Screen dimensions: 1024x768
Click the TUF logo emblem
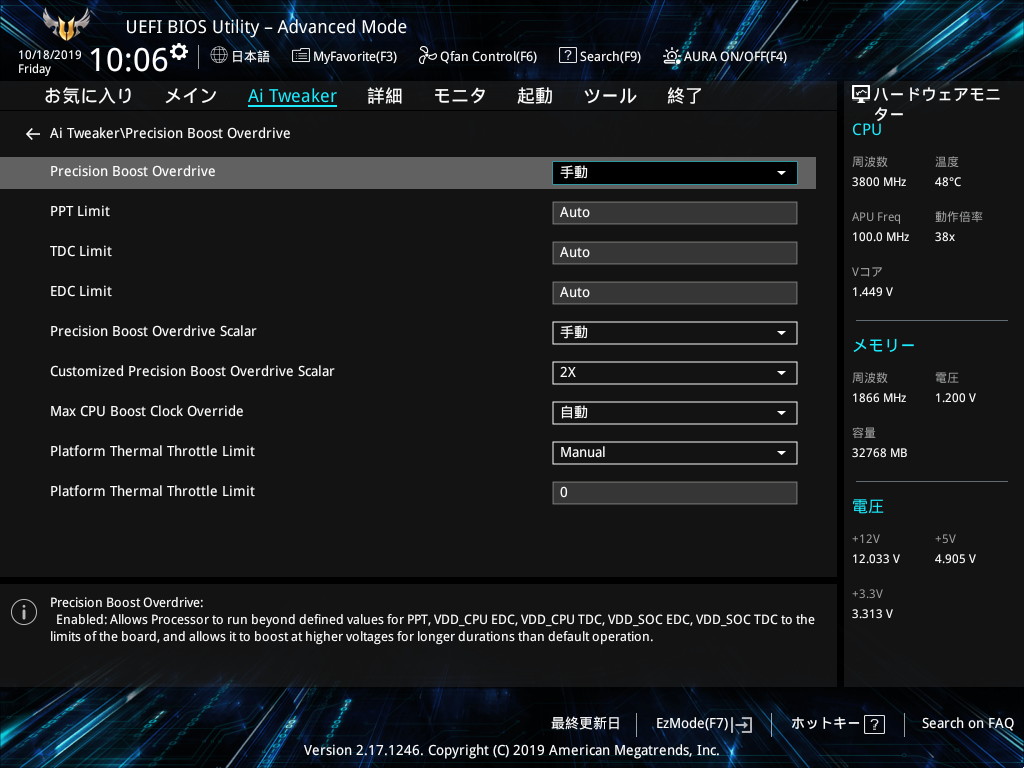[x=66, y=25]
